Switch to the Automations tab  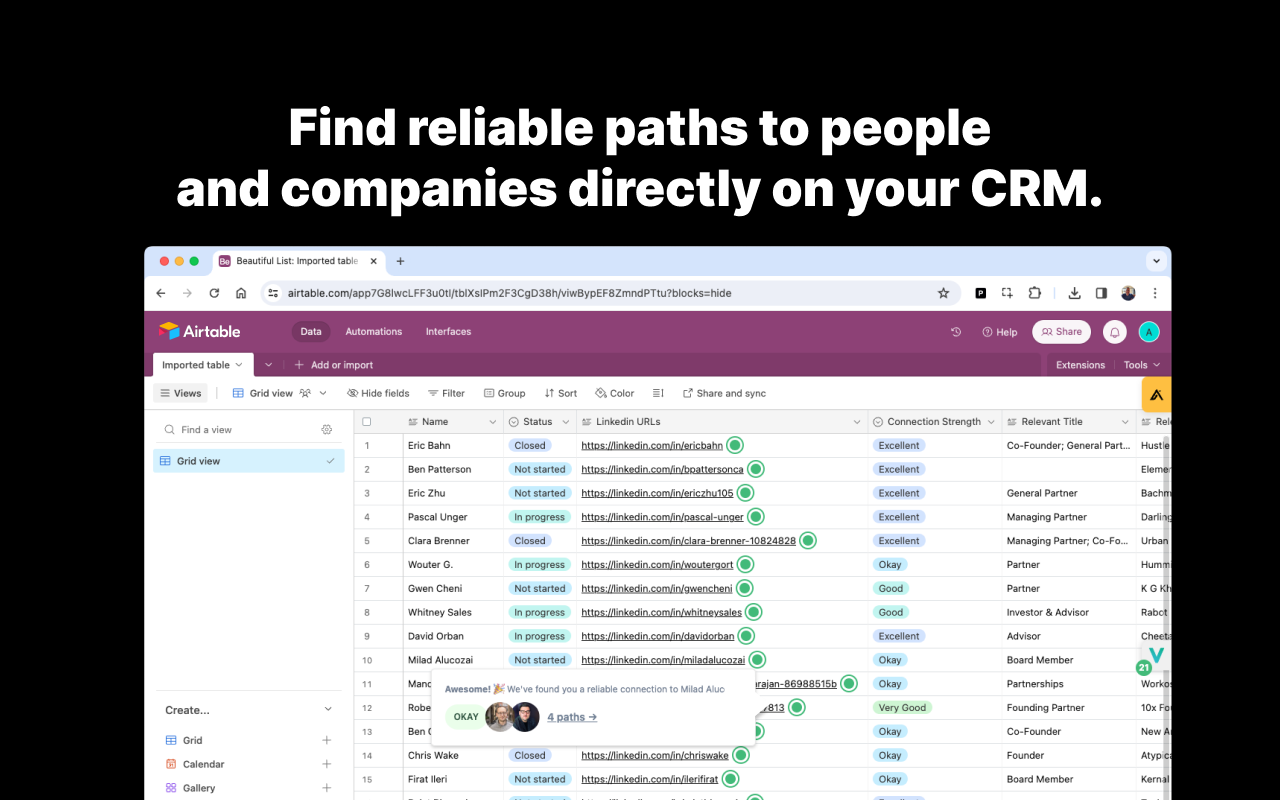coord(374,332)
